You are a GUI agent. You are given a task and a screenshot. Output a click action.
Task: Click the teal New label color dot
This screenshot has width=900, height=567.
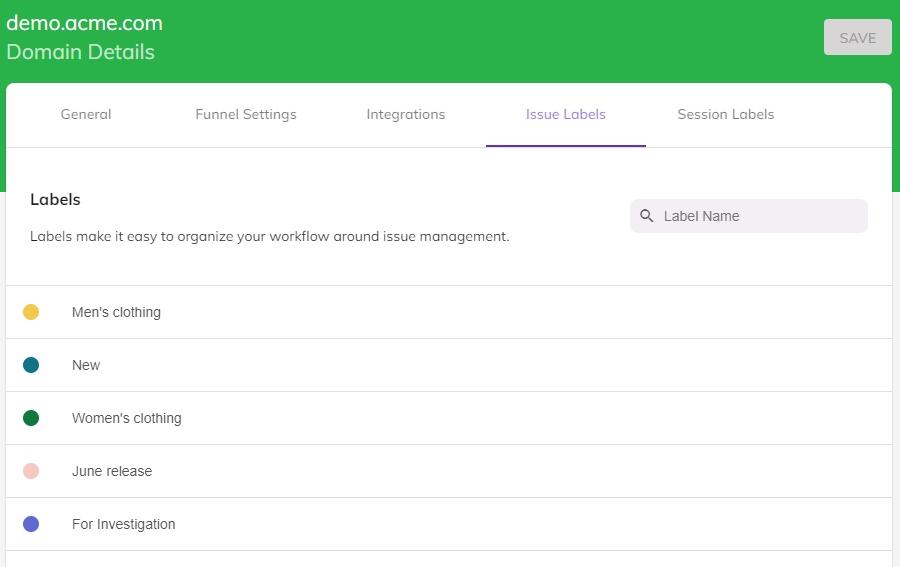pos(31,365)
